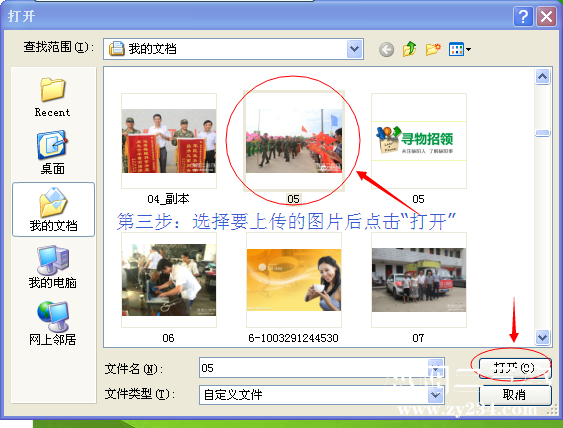Select 我的文档 sidebar shortcut
Viewport: 563px width, 428px height.
[x=53, y=209]
